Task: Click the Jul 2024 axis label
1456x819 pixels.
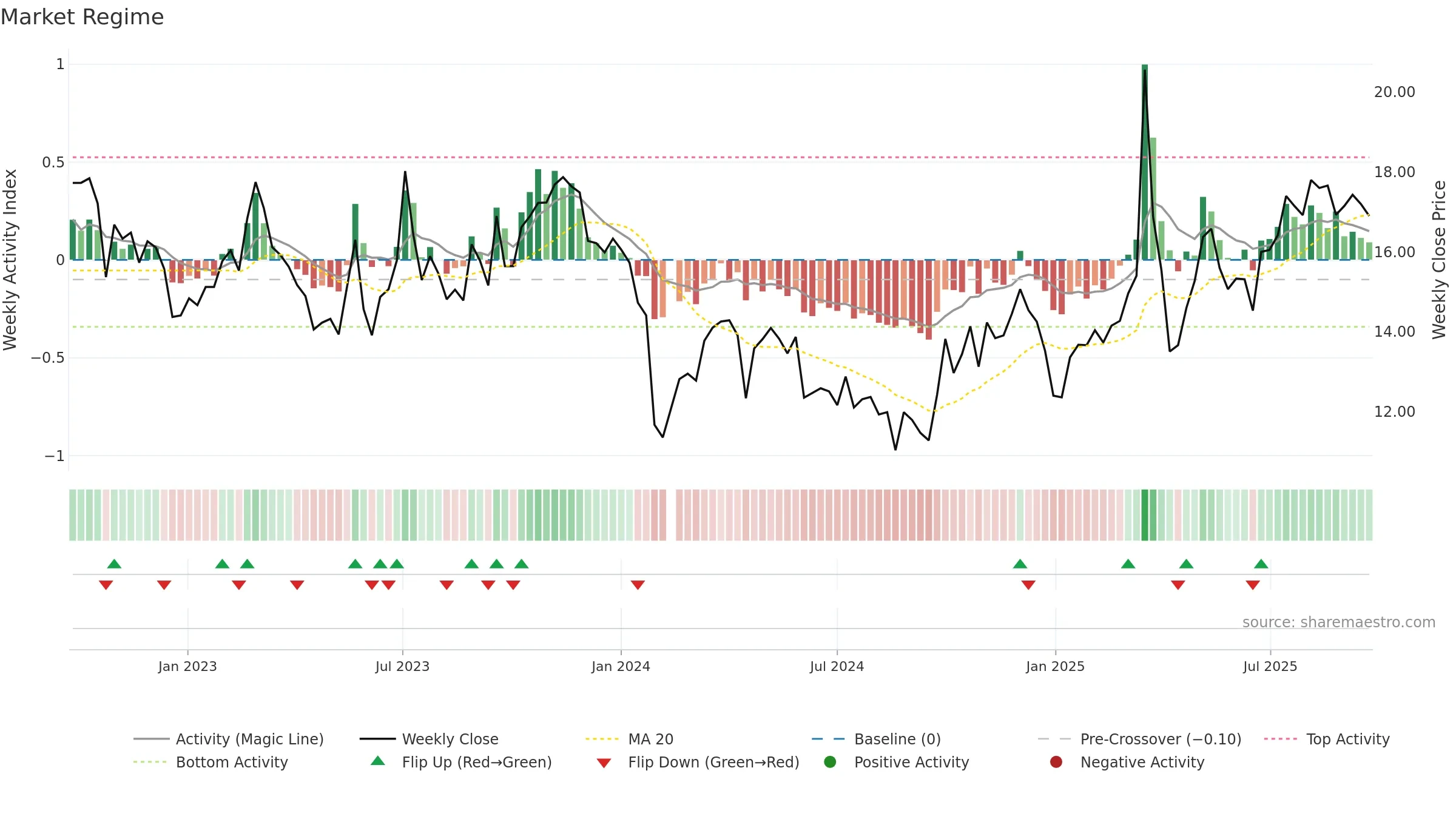Action: (837, 667)
